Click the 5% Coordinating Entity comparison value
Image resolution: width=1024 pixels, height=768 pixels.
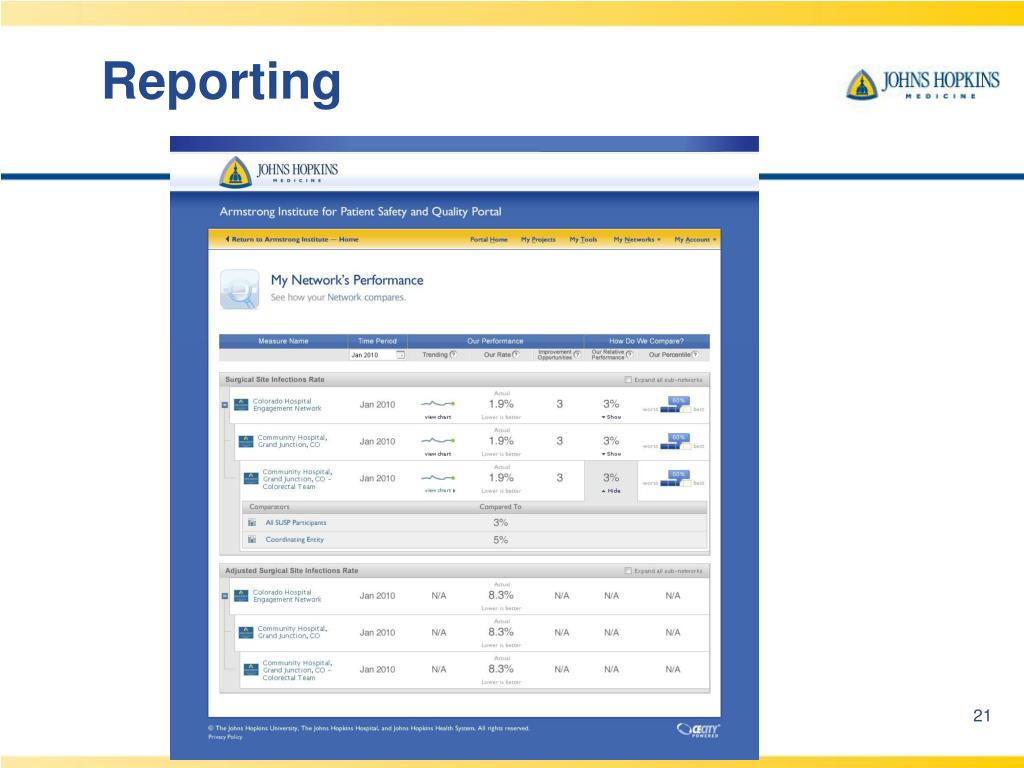pos(500,539)
